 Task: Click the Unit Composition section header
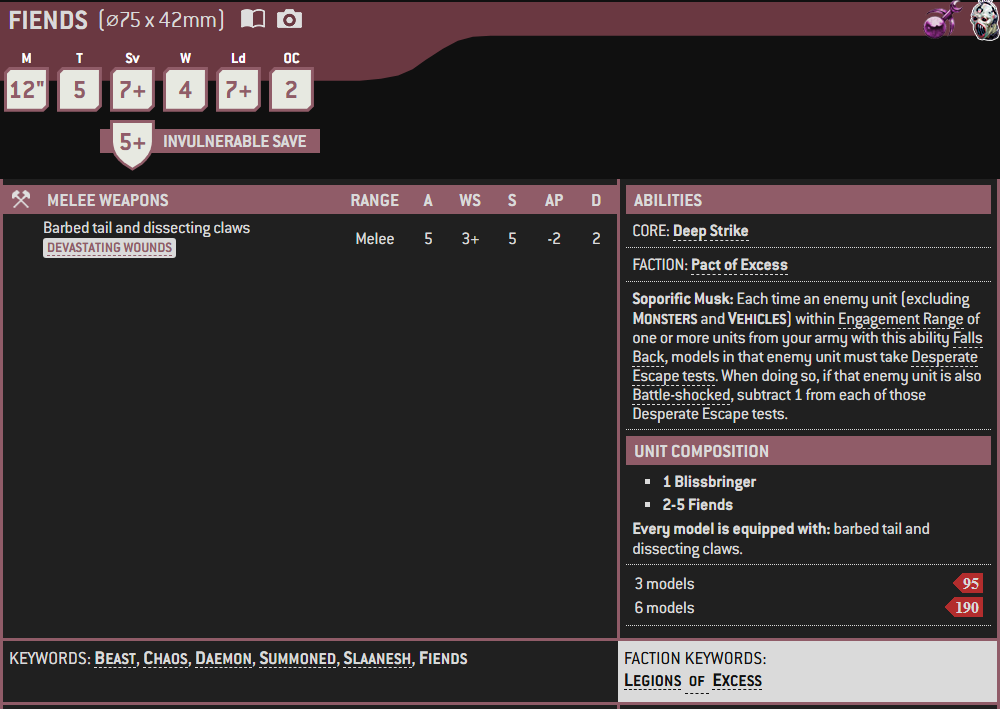(x=701, y=451)
